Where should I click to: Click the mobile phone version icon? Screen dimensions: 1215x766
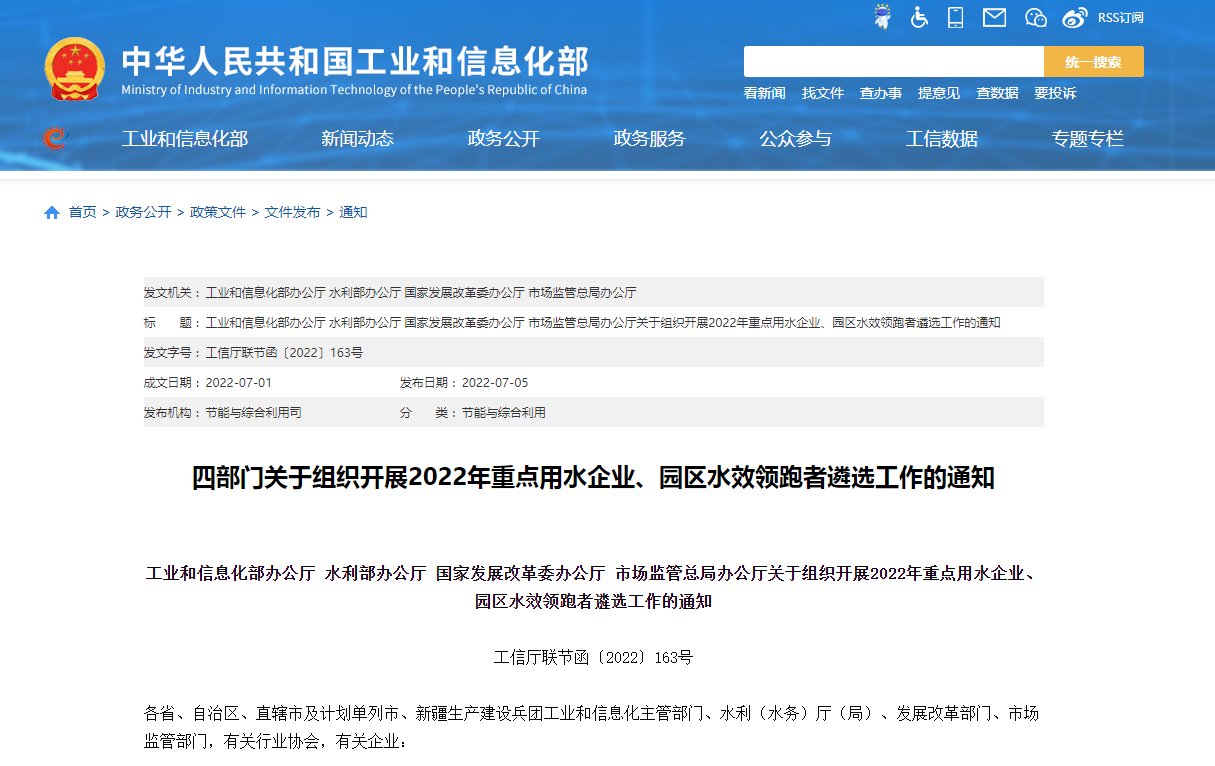coord(955,17)
